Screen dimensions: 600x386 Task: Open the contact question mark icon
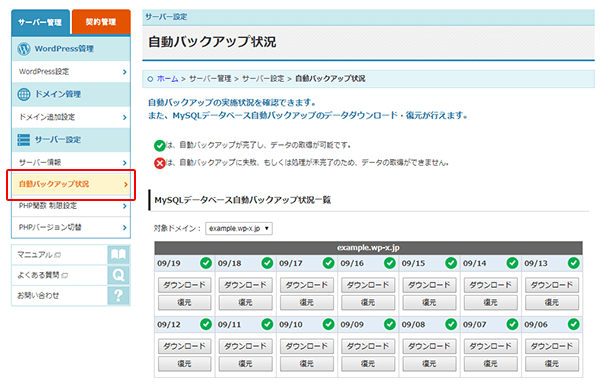click(x=119, y=295)
